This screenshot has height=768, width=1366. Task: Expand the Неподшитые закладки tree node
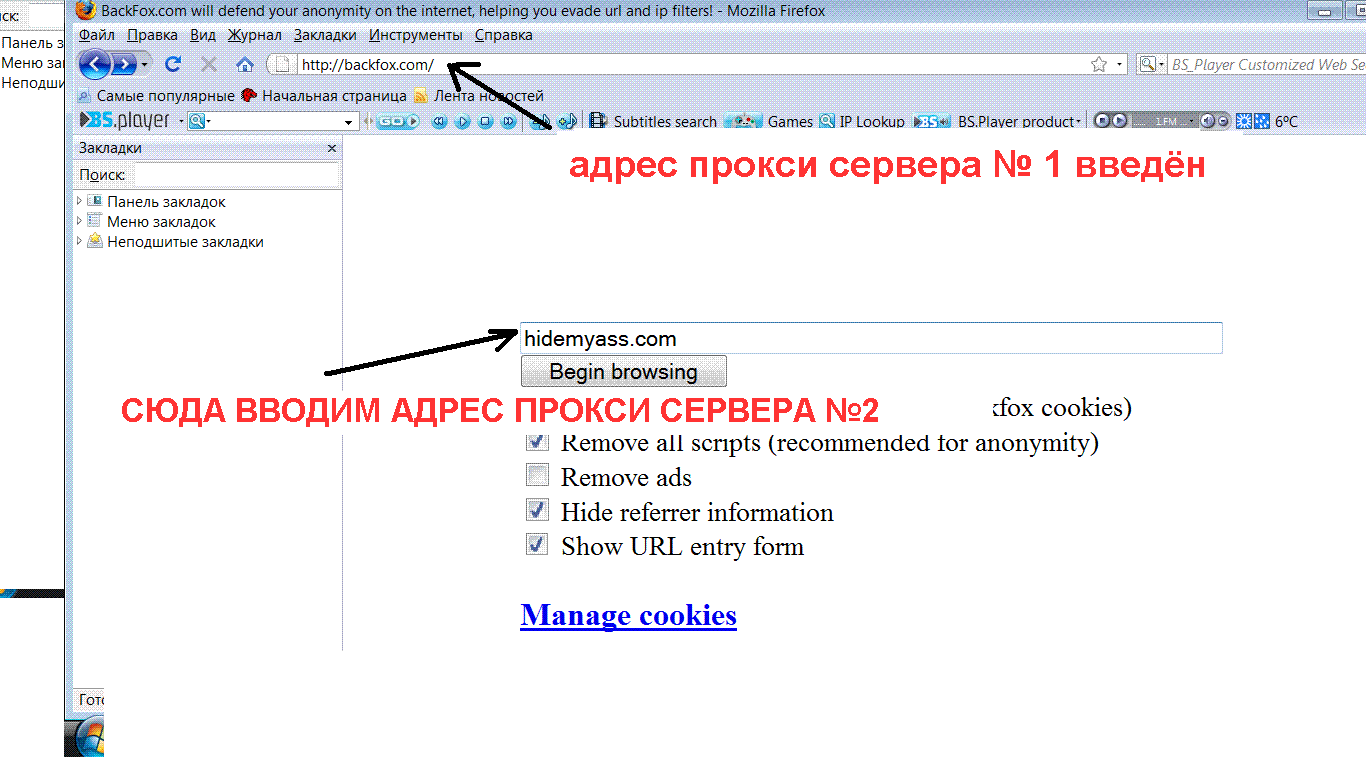(80, 241)
